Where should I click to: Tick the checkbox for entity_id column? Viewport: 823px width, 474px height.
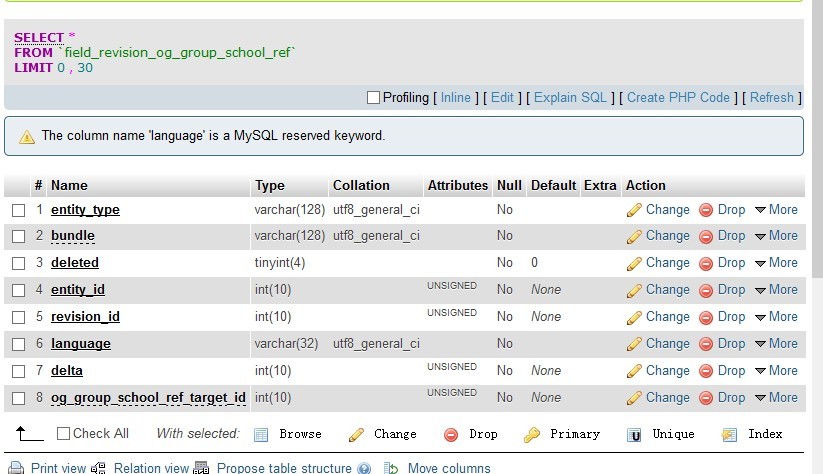18,290
